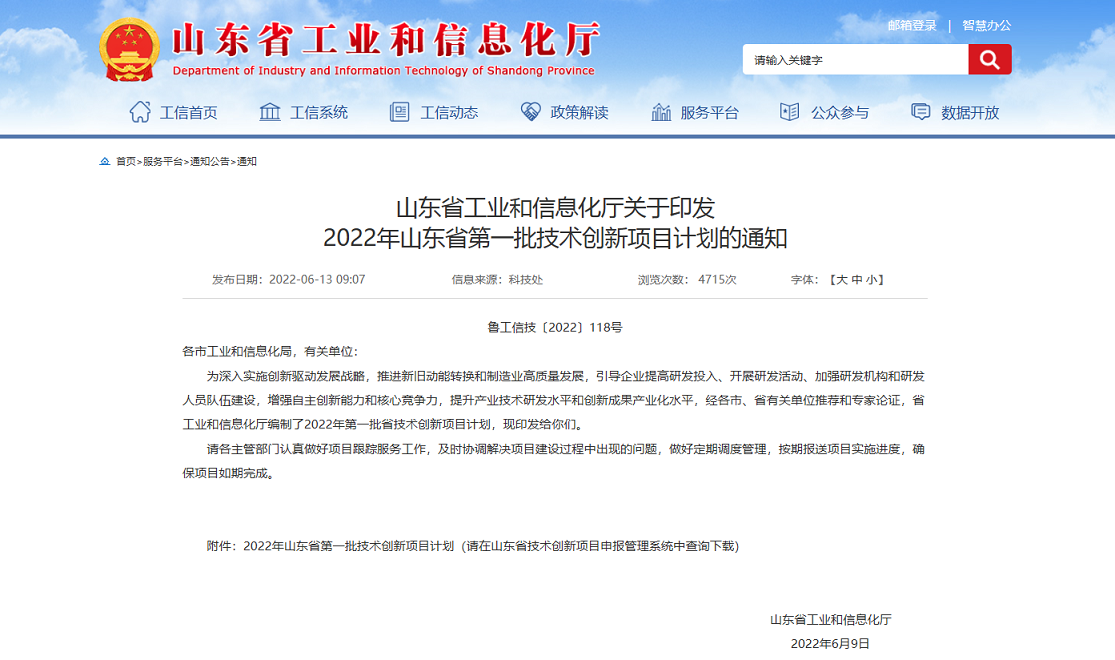Click the red search magnifier button

coord(989,59)
